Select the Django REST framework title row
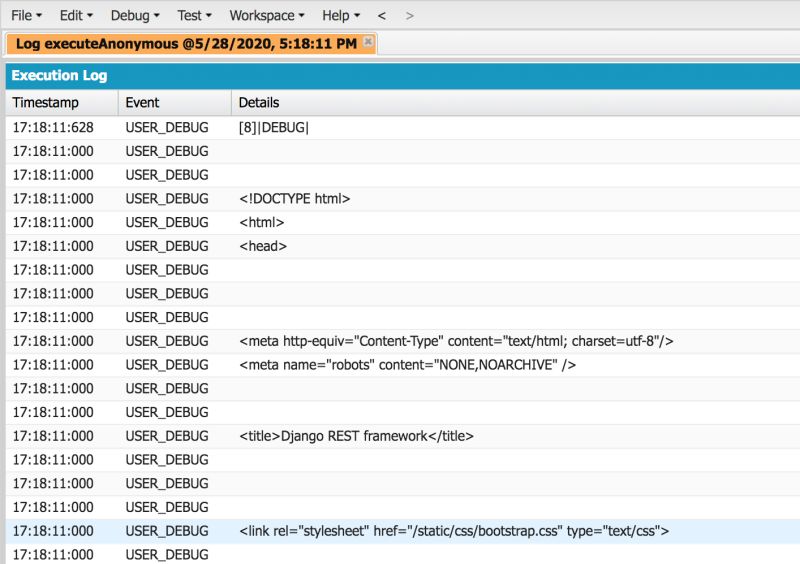Screen dimensions: 800x564 (x=403, y=436)
